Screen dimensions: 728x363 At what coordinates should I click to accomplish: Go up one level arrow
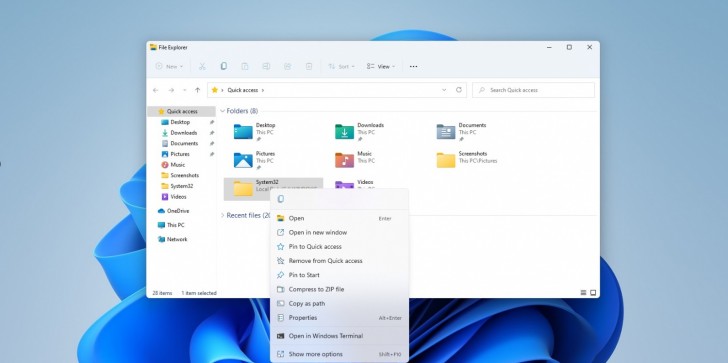click(x=197, y=90)
